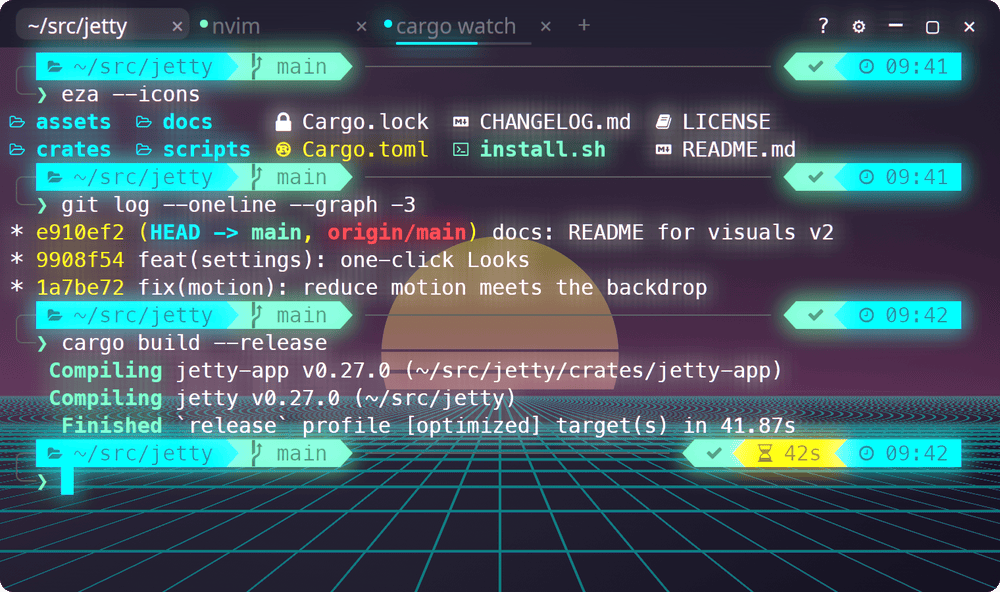
Task: Close the terminal window
Action: [969, 27]
